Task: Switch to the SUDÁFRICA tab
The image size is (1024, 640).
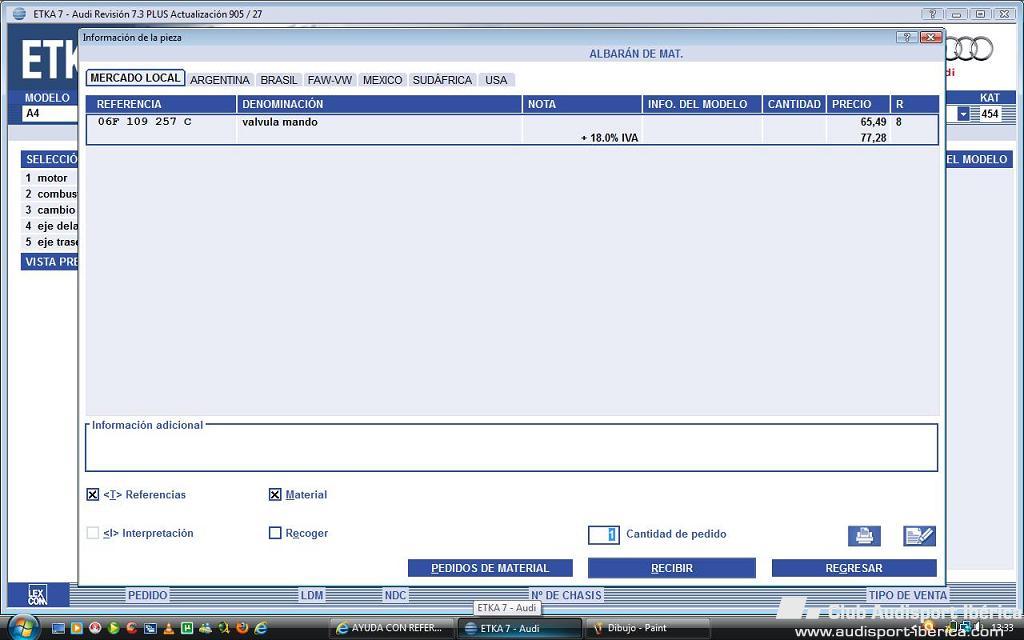Action: (442, 80)
